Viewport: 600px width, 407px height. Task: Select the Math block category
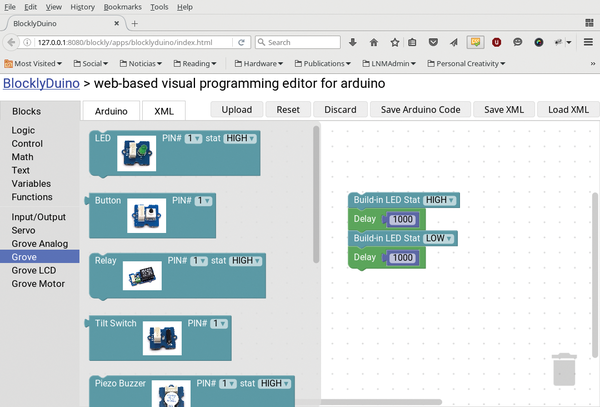(x=22, y=157)
